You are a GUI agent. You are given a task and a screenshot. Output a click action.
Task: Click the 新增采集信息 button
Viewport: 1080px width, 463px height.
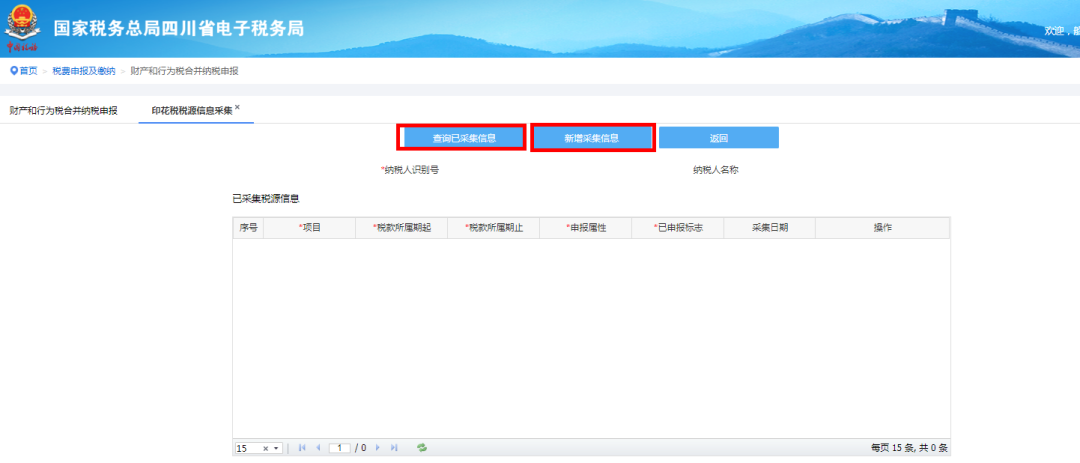[x=592, y=138]
